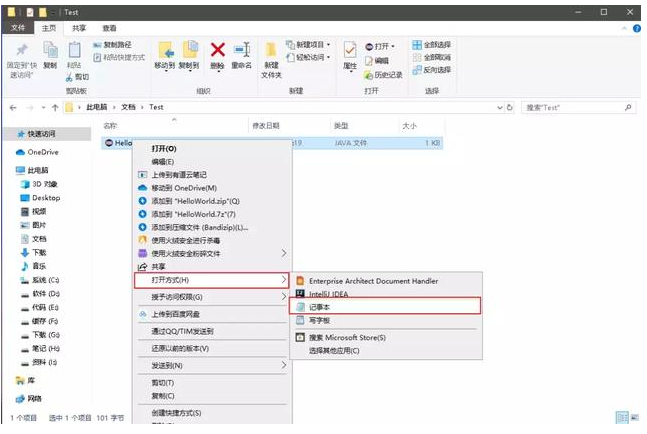Image resolution: width=647 pixels, height=434 pixels.
Task: Switch to the 共享 ribbon tab
Action: (x=80, y=28)
